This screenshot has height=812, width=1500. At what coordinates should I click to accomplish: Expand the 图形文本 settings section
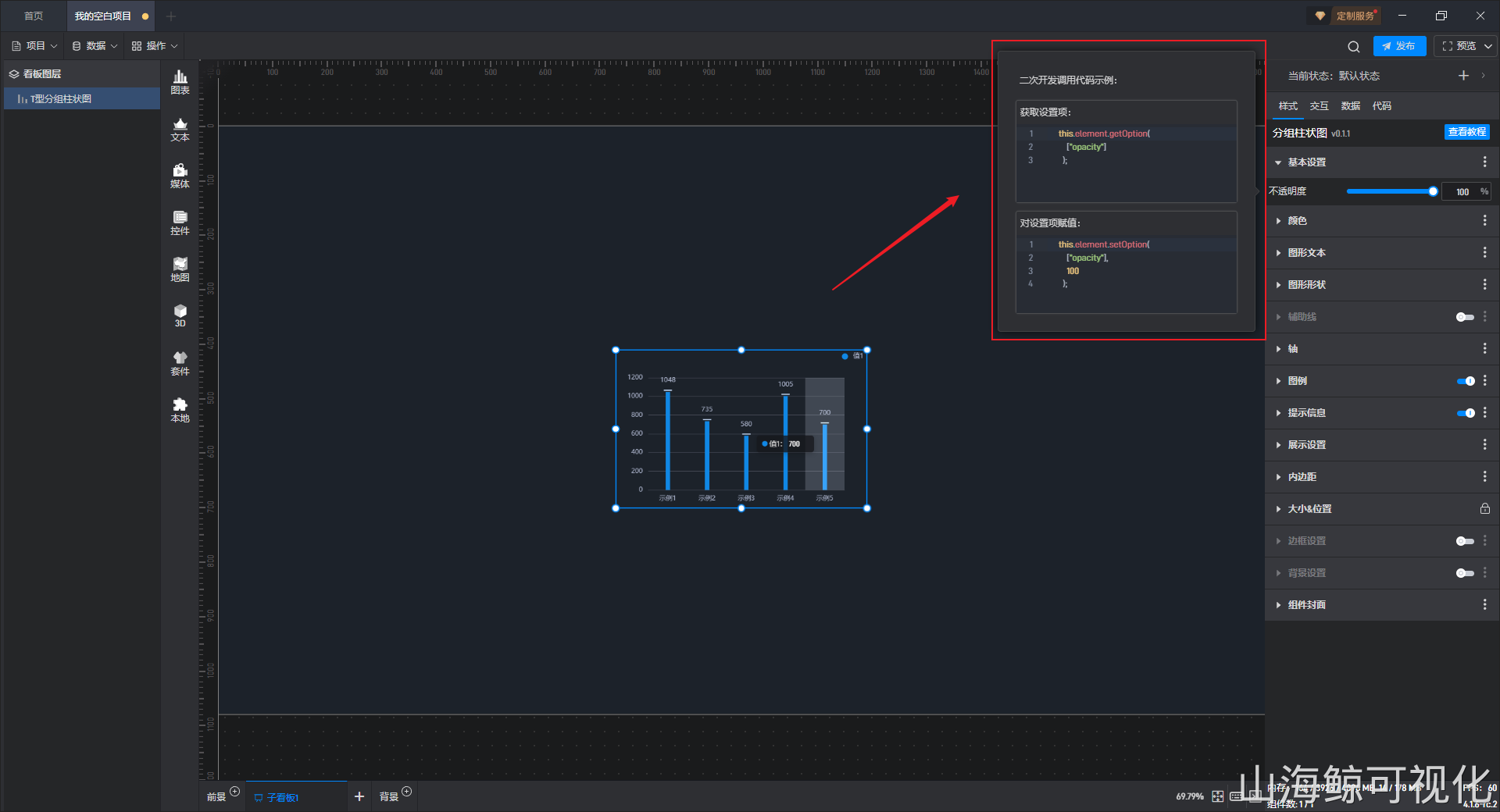[1306, 253]
